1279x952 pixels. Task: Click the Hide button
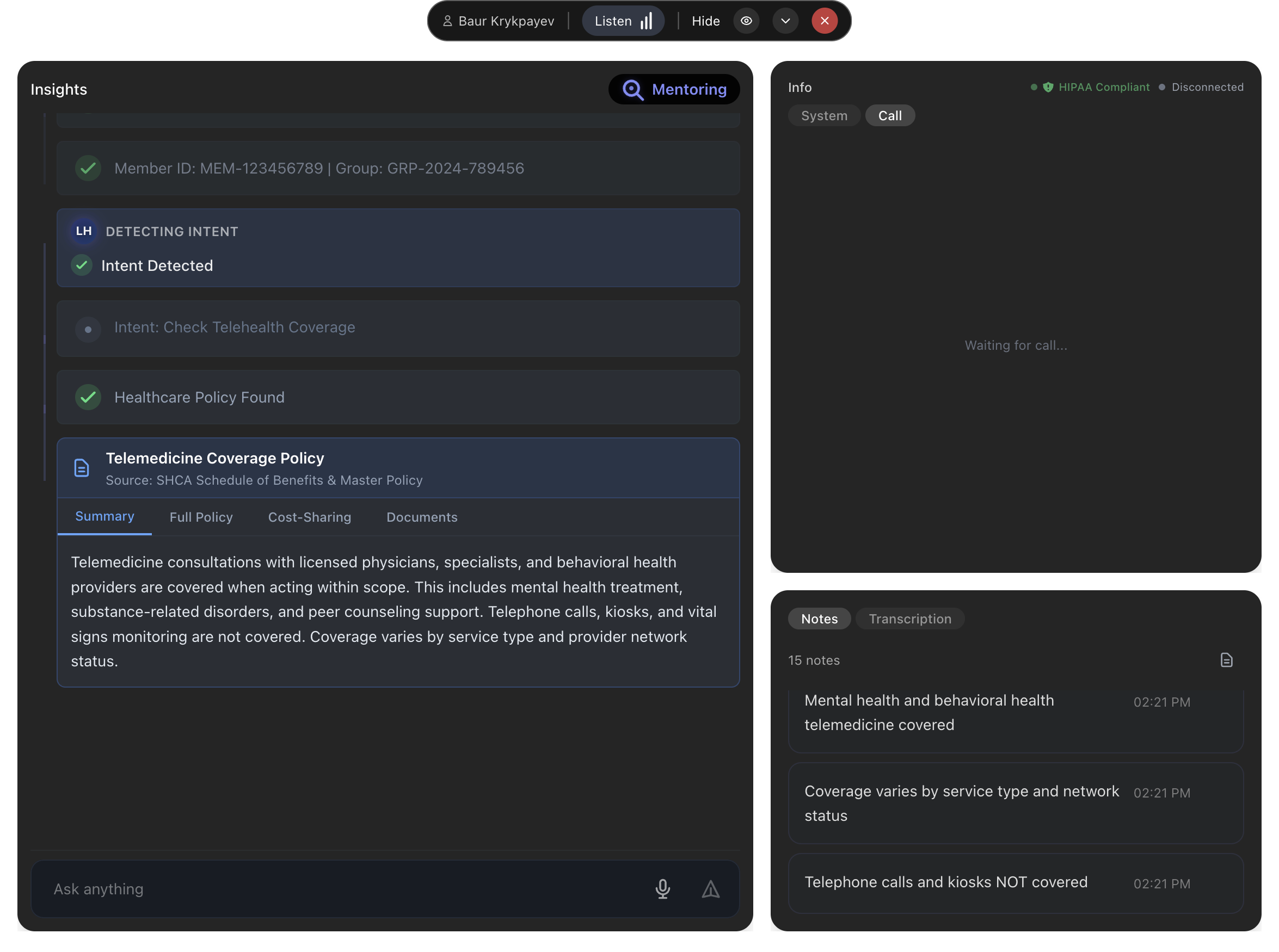tap(705, 21)
